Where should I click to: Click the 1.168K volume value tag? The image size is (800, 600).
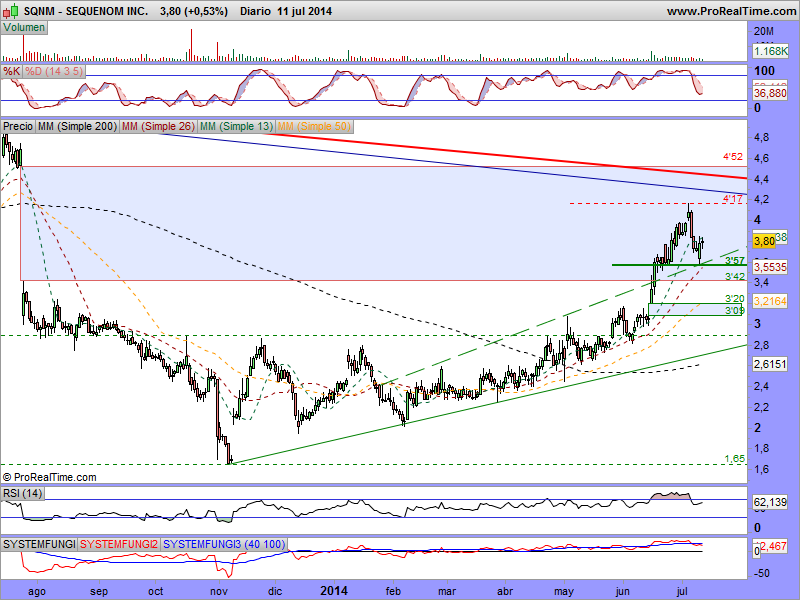pyautogui.click(x=770, y=51)
